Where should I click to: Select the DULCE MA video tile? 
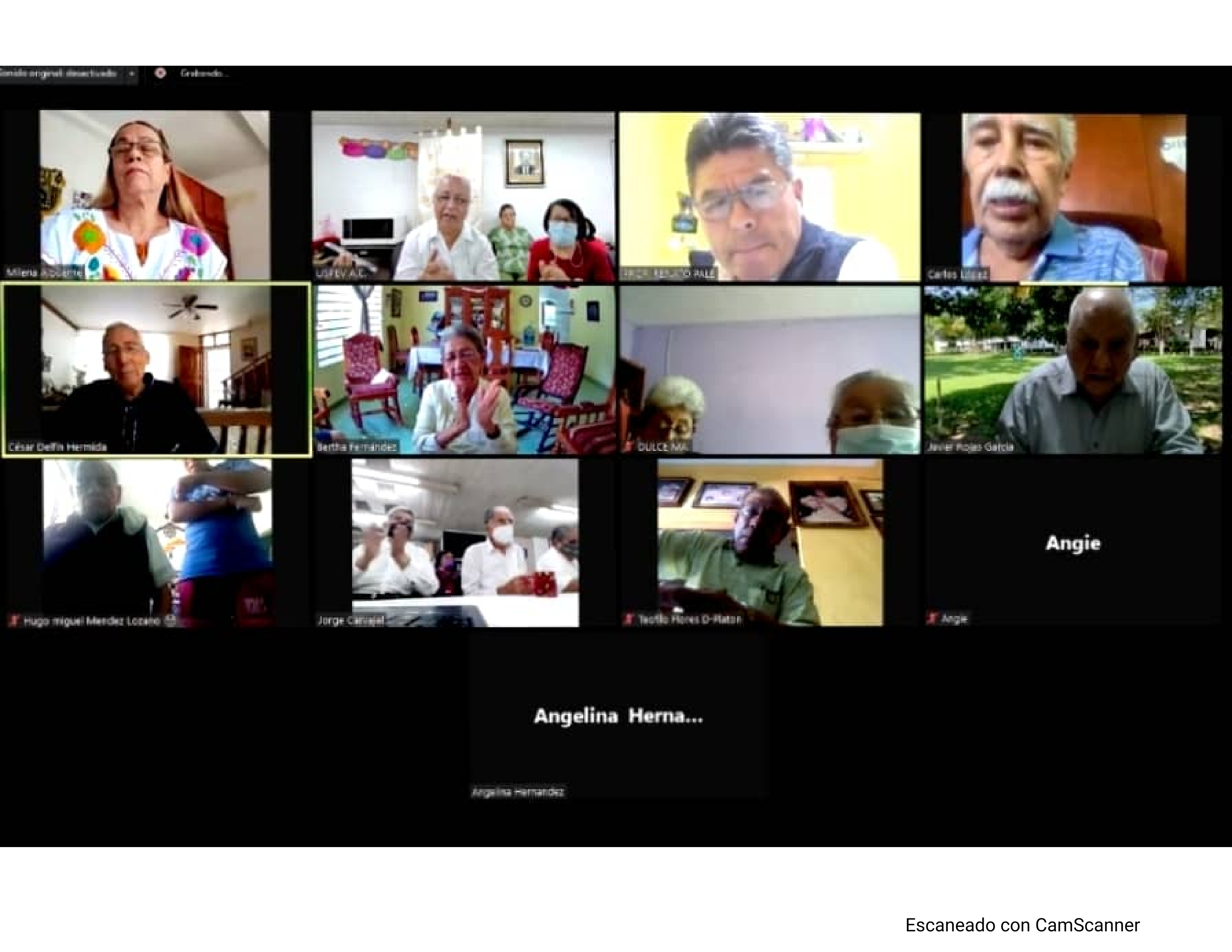click(769, 369)
